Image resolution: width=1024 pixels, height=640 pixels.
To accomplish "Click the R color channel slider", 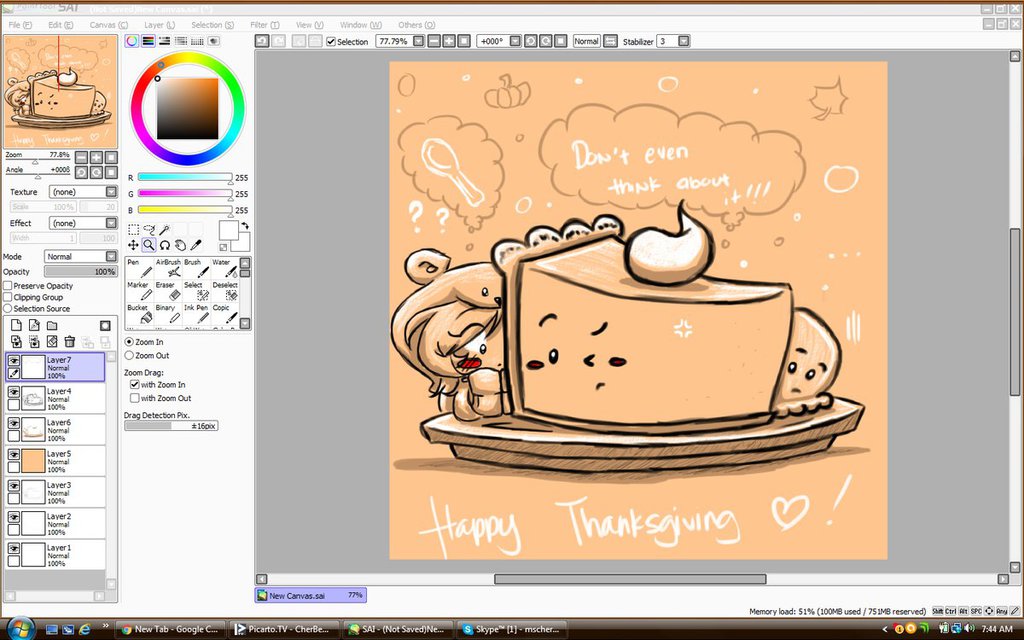I will tap(185, 177).
